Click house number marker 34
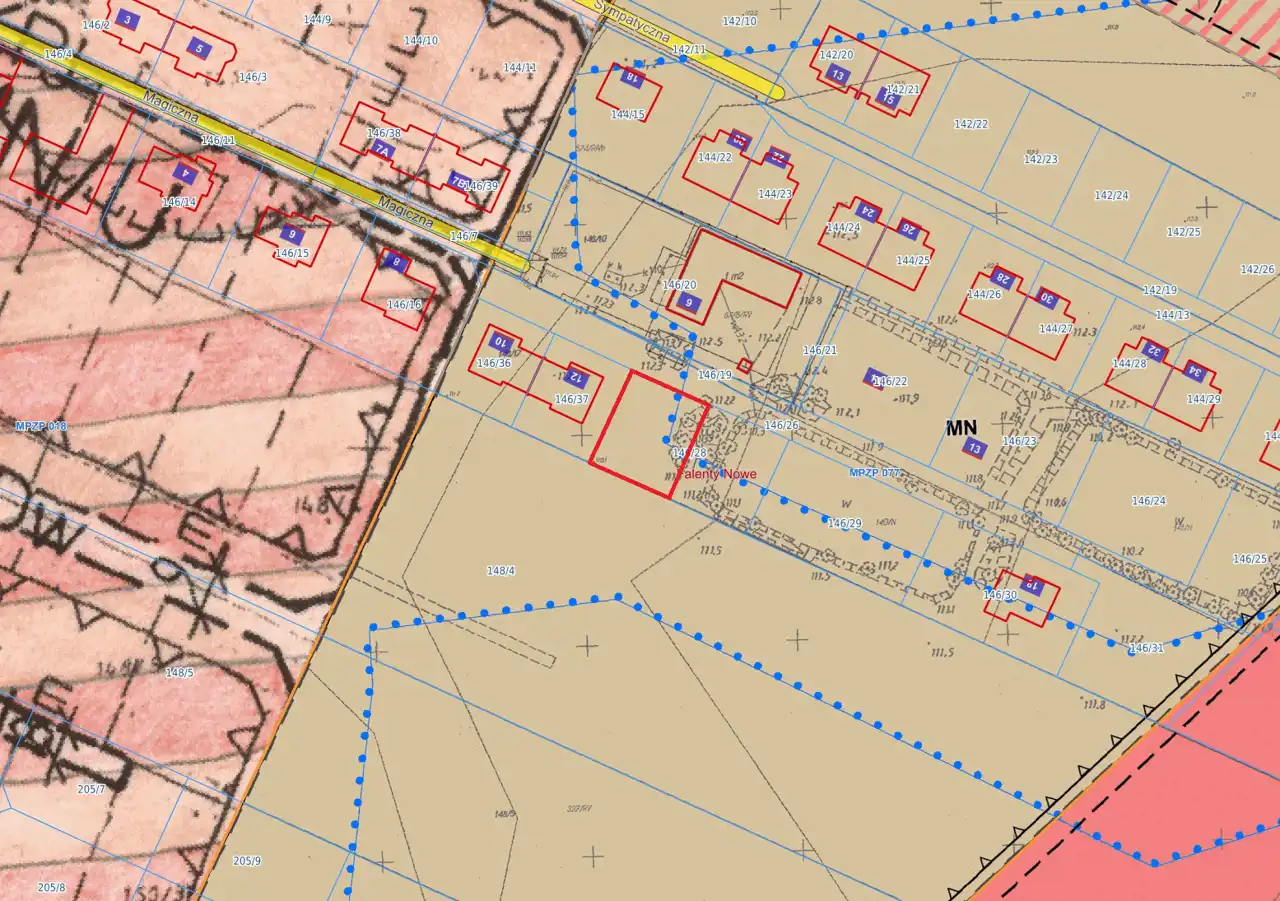Image resolution: width=1280 pixels, height=901 pixels. click(x=1194, y=371)
